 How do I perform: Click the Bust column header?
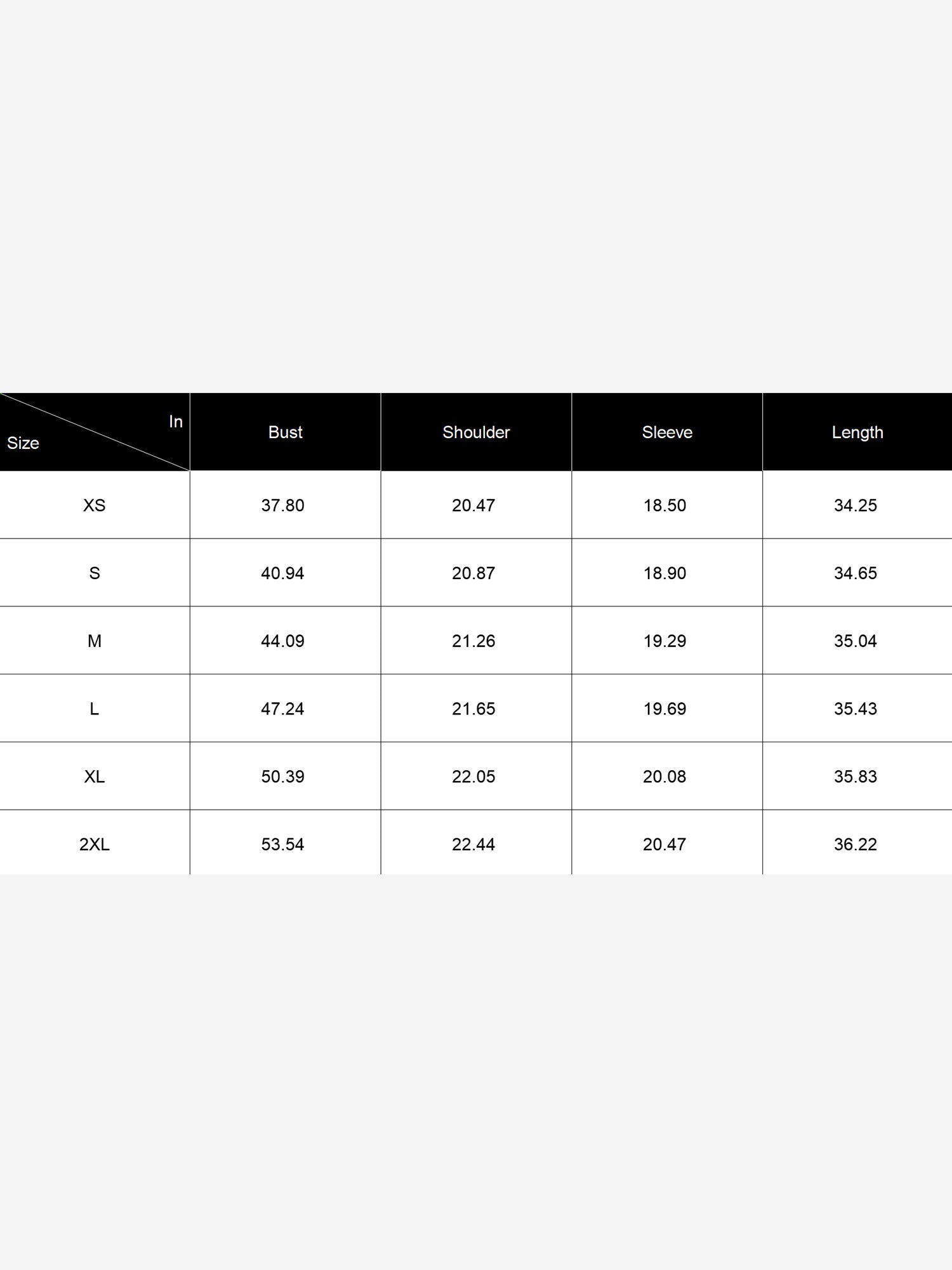(x=285, y=432)
